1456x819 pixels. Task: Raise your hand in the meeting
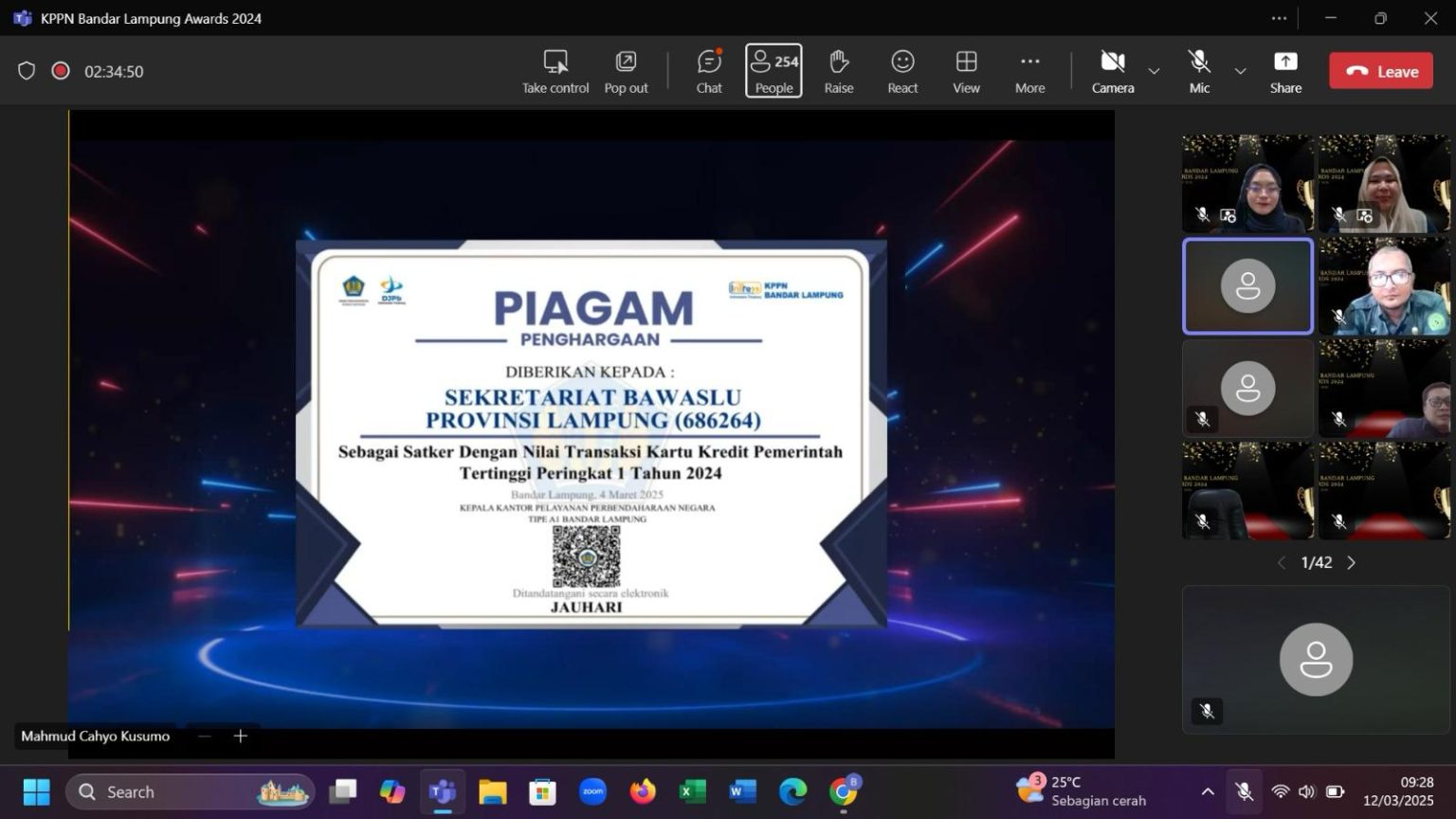point(838,71)
